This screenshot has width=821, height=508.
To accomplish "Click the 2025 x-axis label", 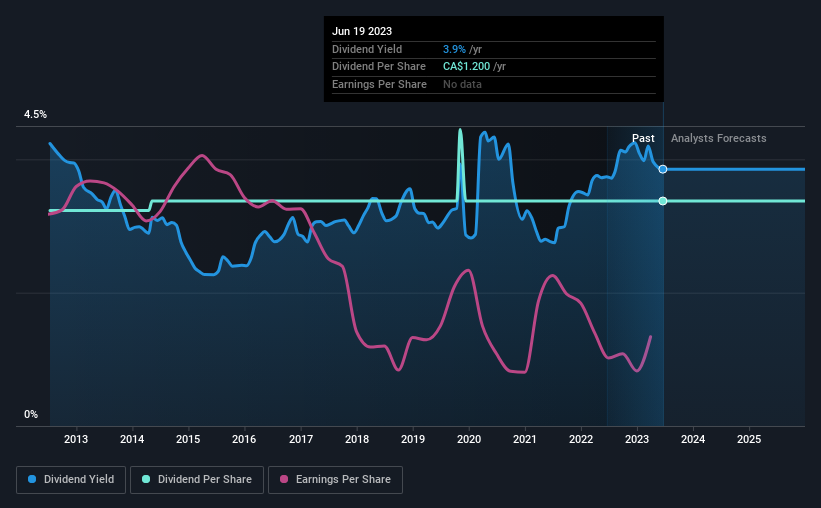I will [749, 439].
